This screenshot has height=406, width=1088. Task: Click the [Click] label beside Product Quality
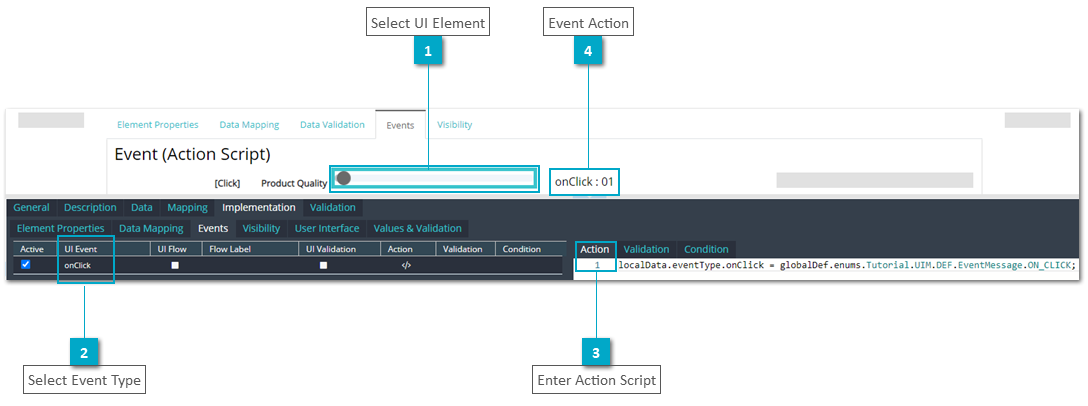click(x=227, y=183)
